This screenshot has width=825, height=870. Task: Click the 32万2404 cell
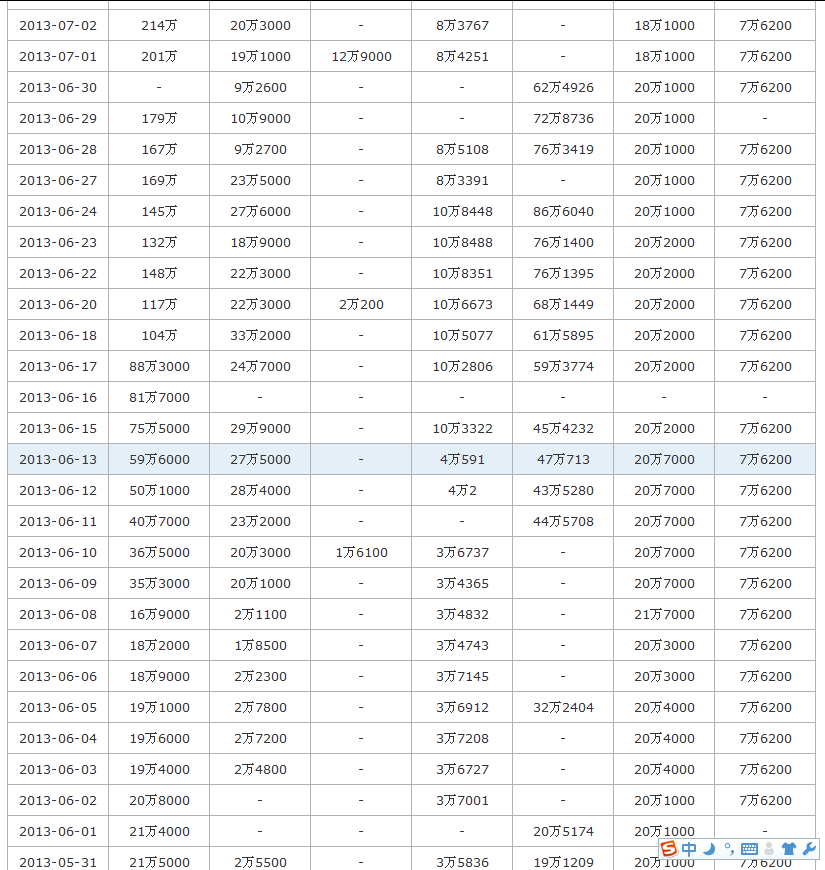[x=563, y=707]
